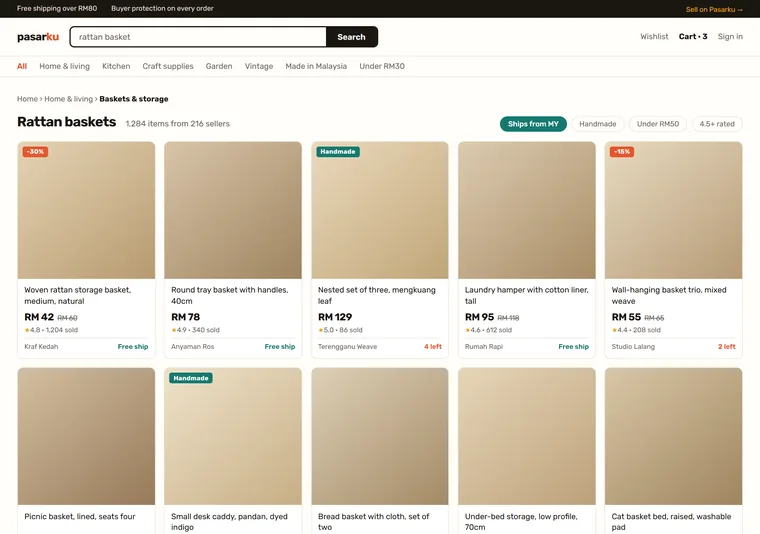The width and height of the screenshot is (760, 534).
Task: Click title Small desk caddy, pandan
Action: [229, 522]
